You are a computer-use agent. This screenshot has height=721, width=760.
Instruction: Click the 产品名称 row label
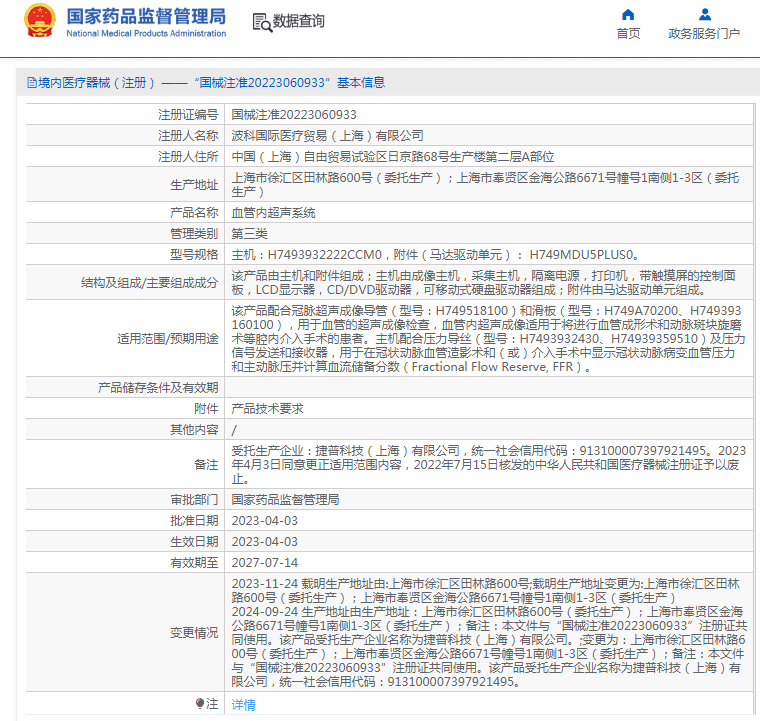coord(194,213)
